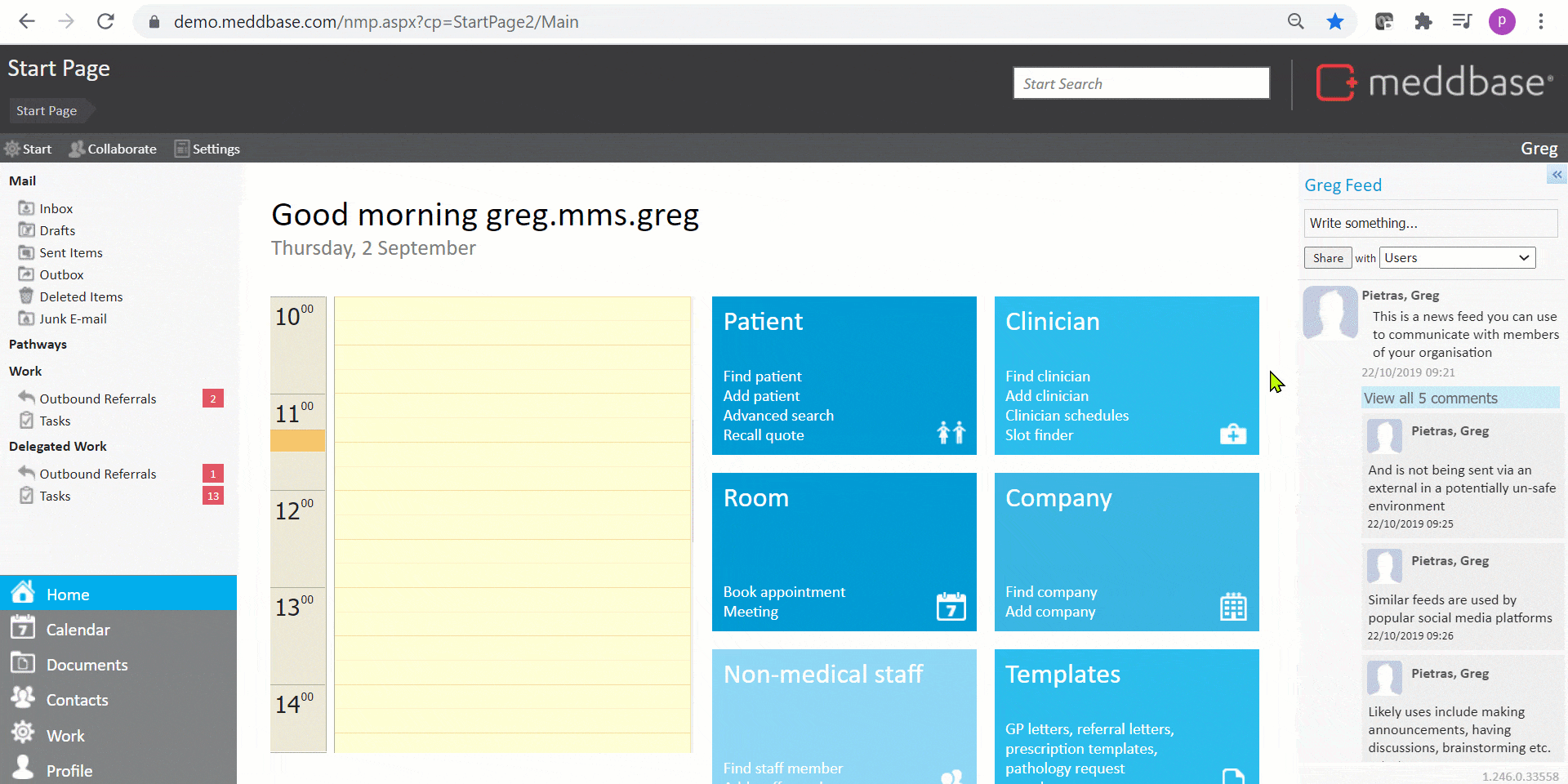Click the Room tile calendar icon
Image resolution: width=1568 pixels, height=784 pixels.
951,607
